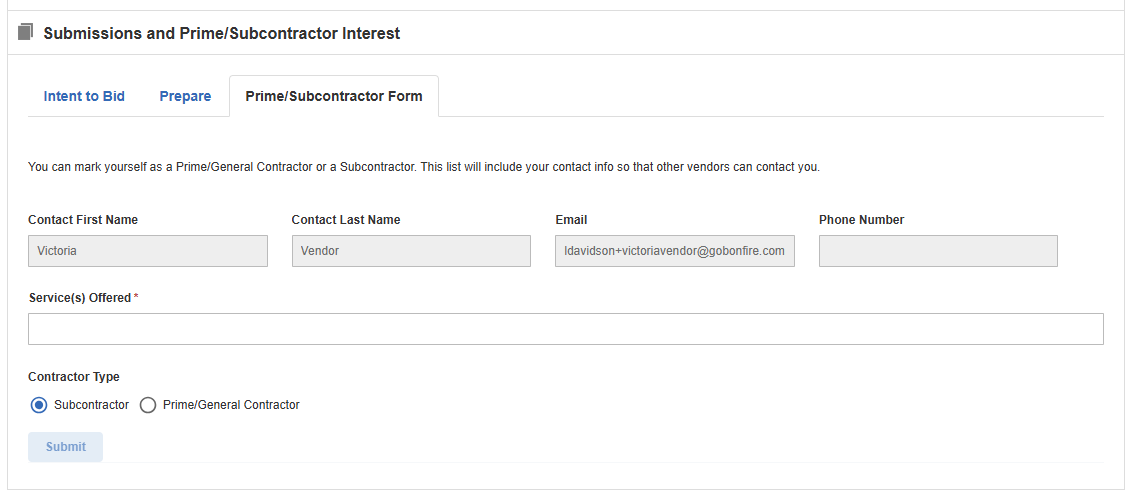This screenshot has width=1132, height=496.
Task: Select the Subcontractor radio button
Action: [x=39, y=405]
